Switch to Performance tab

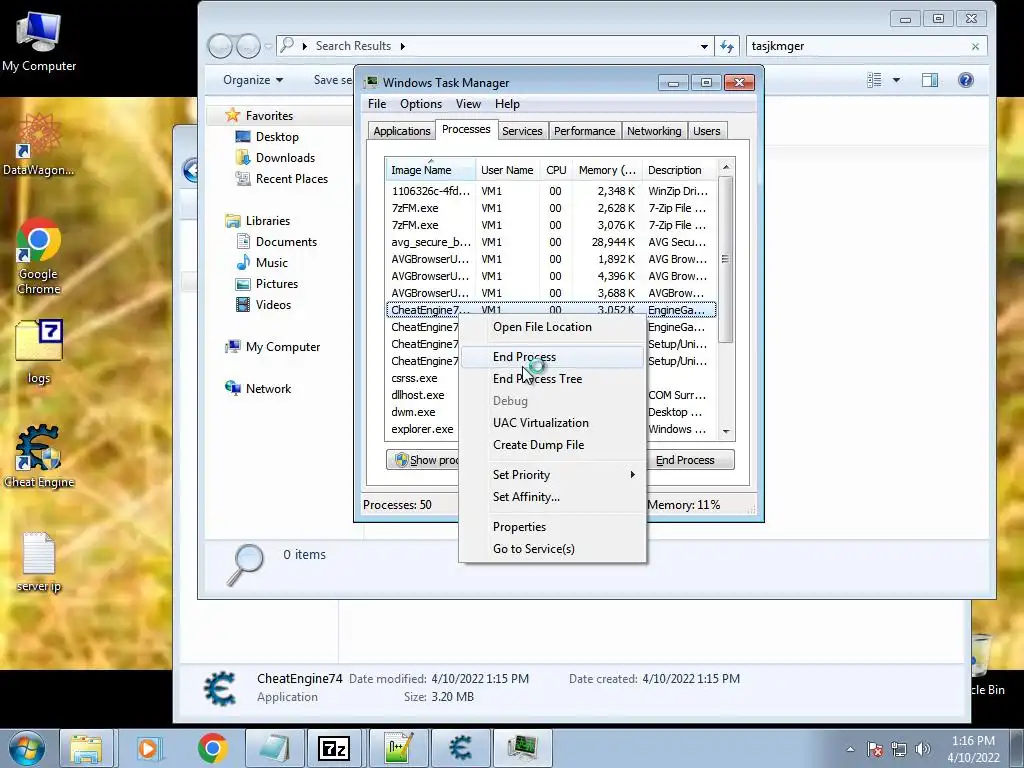click(x=584, y=131)
